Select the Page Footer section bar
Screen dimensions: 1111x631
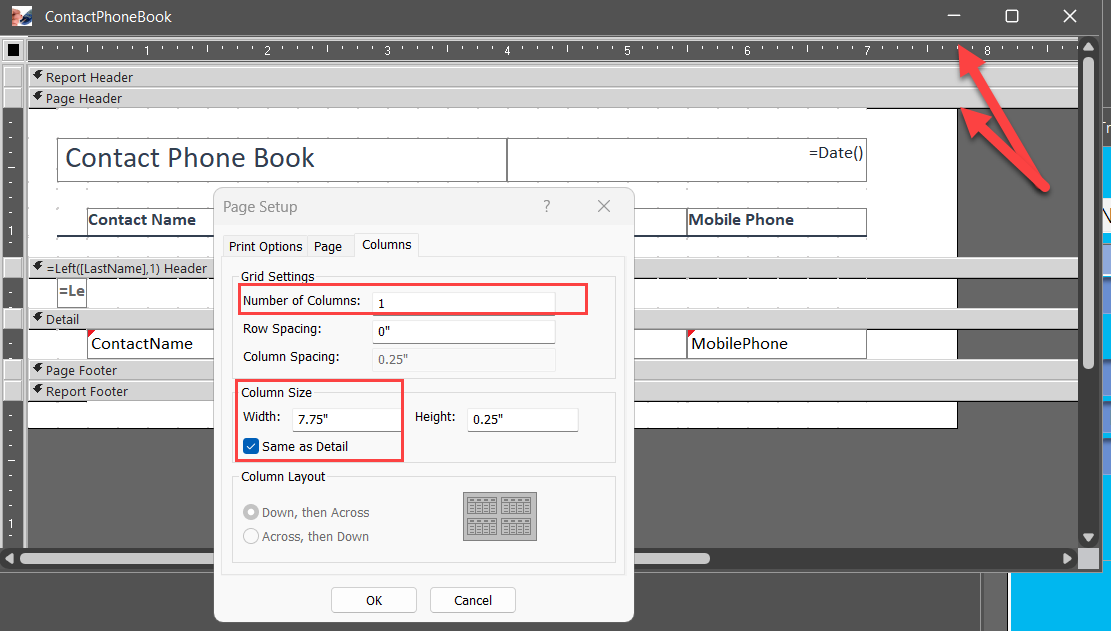120,370
